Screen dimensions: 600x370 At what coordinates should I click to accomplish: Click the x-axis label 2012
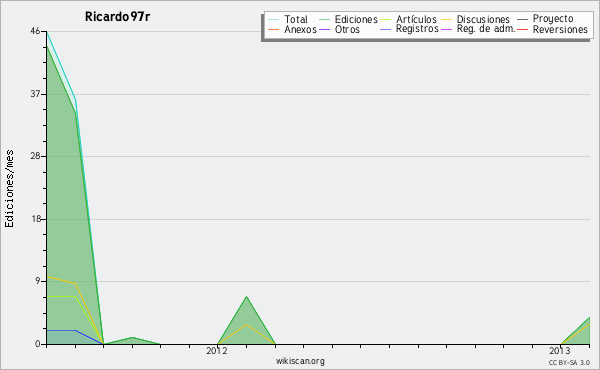coord(217,351)
